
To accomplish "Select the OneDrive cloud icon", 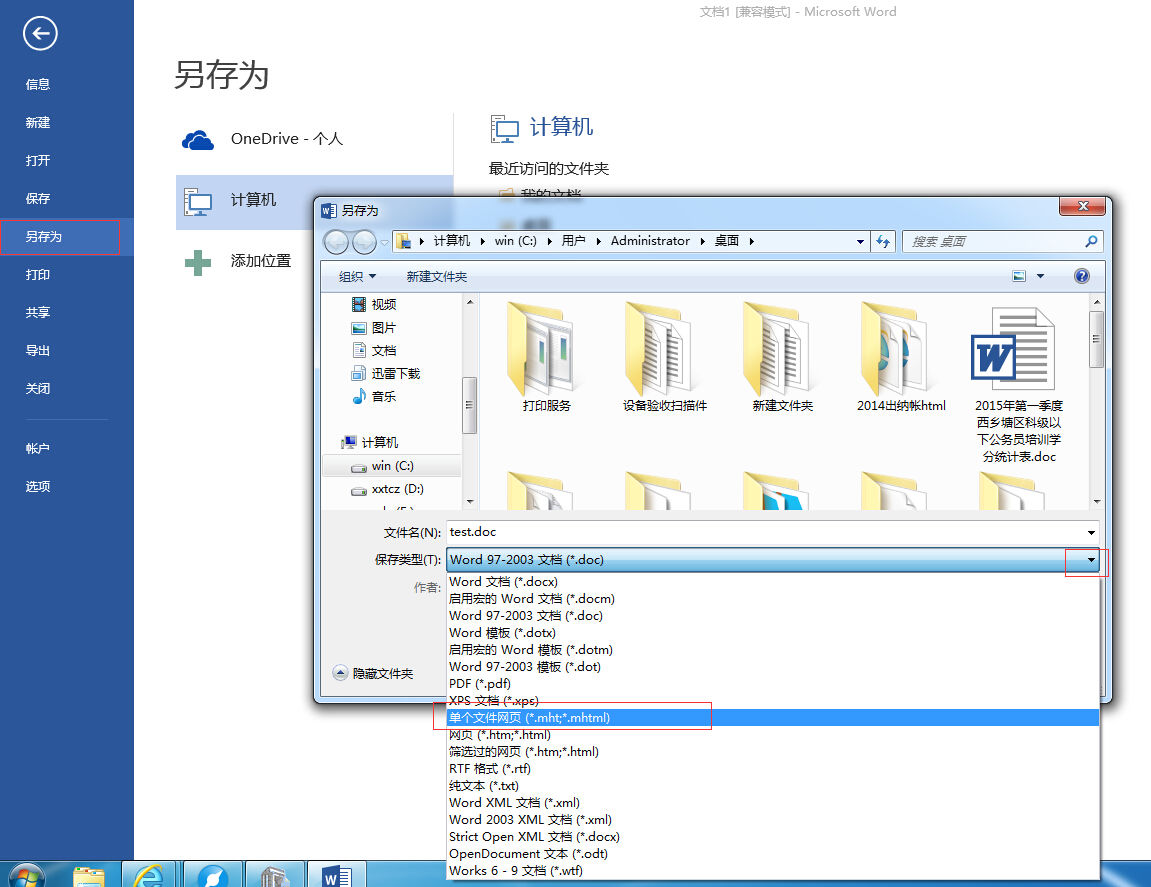I will [197, 140].
